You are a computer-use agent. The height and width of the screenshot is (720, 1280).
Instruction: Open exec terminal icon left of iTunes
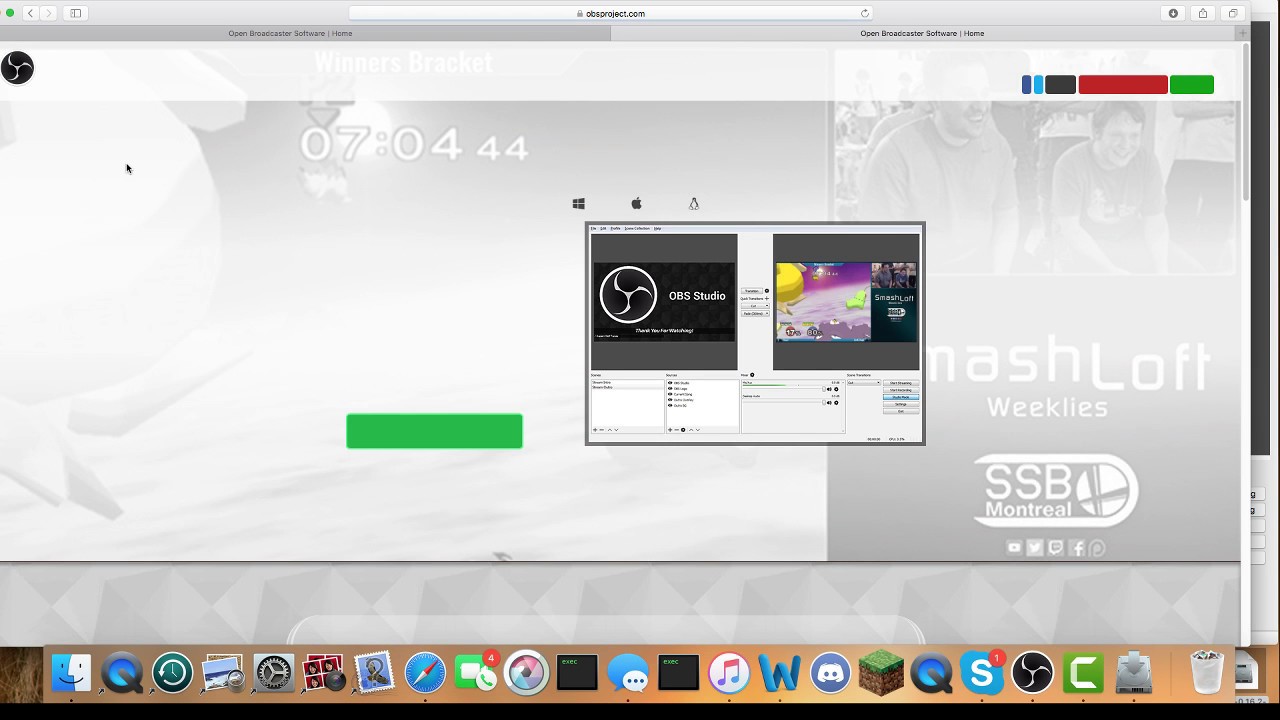tap(678, 673)
